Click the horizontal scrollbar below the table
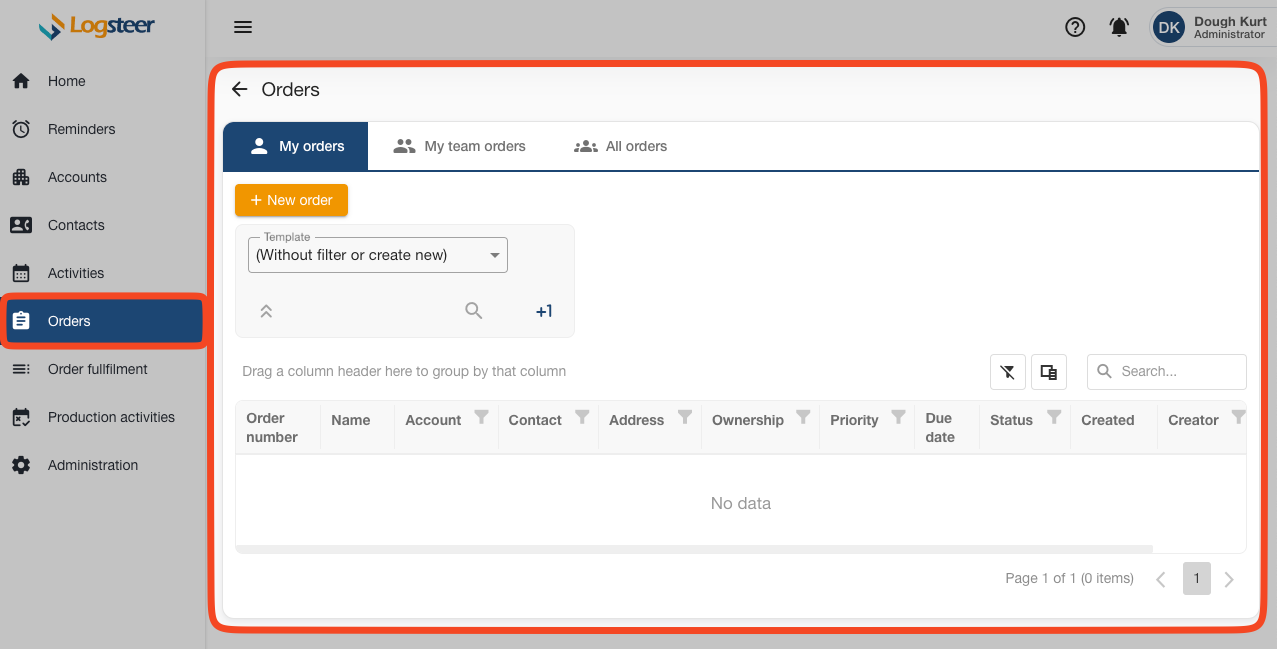This screenshot has height=649, width=1277. pos(694,549)
